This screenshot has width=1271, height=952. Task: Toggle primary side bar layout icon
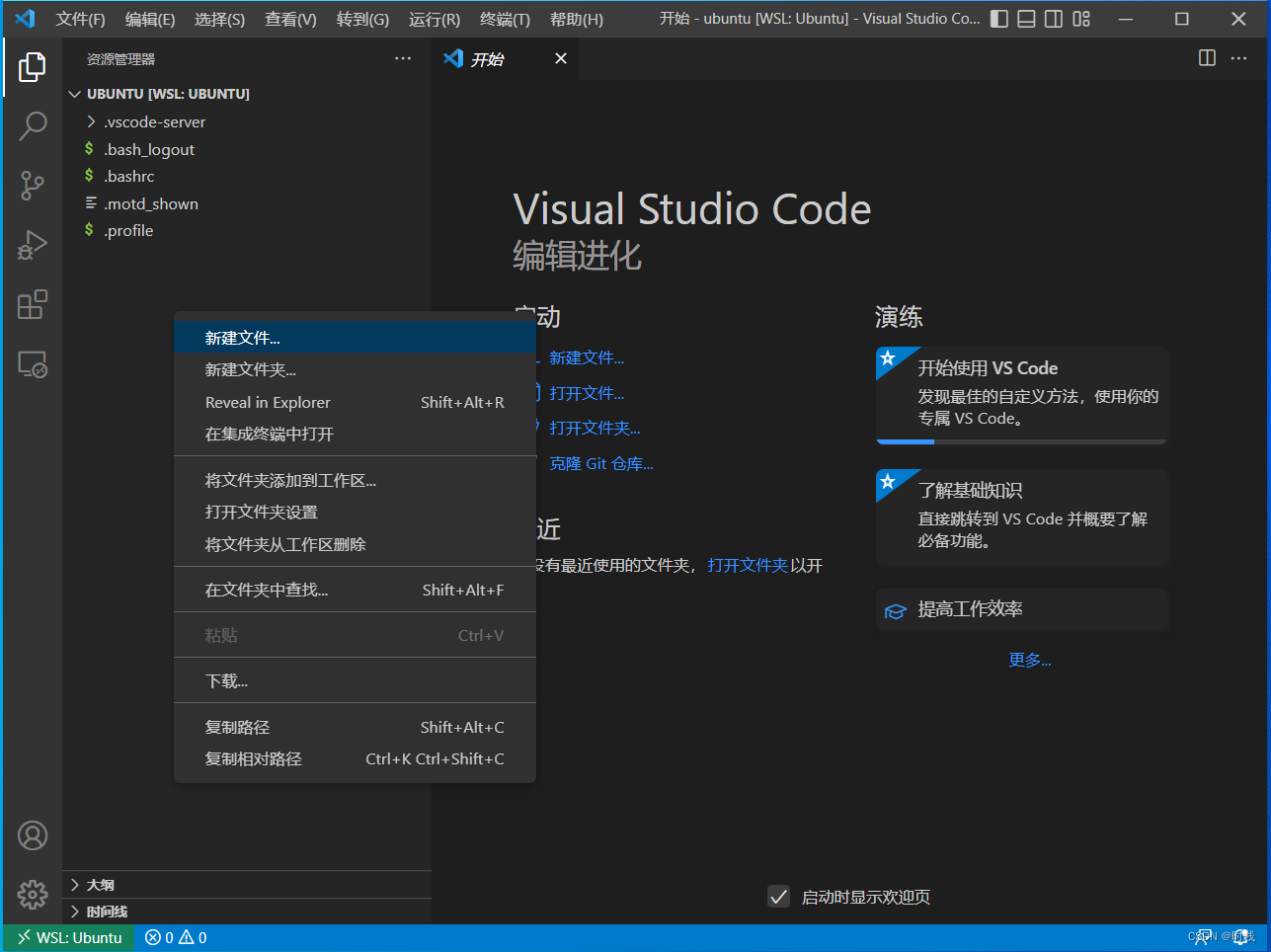coord(999,19)
